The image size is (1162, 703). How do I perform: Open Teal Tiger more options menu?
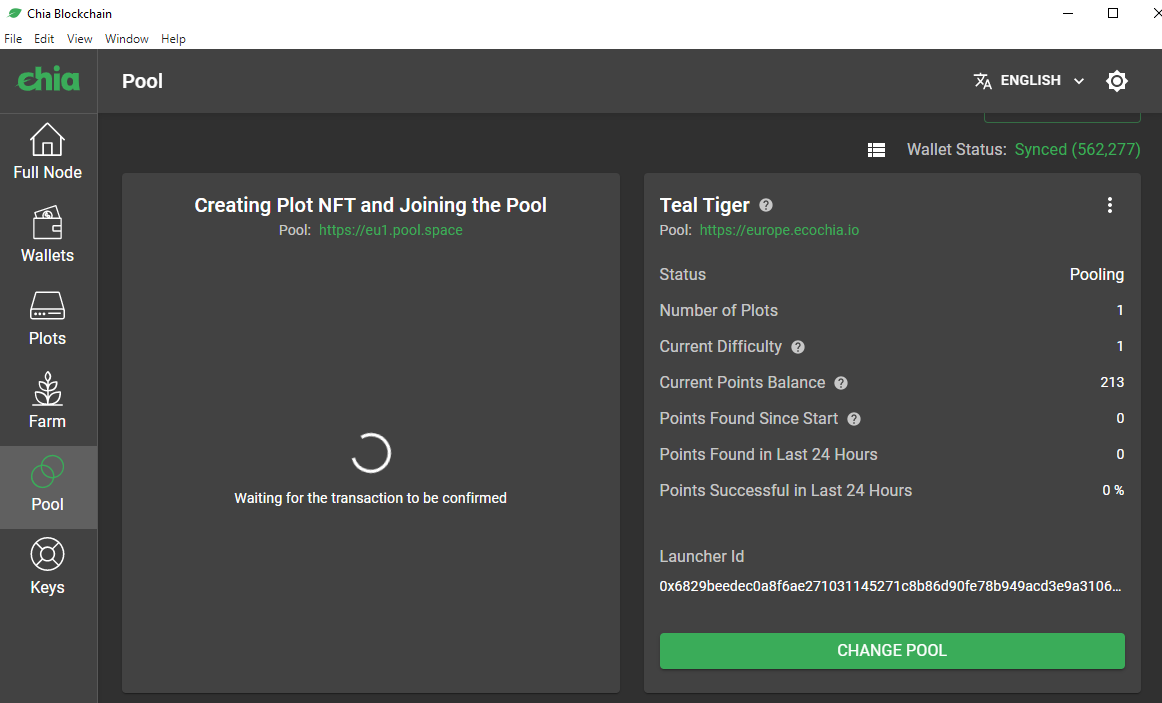[x=1109, y=205]
